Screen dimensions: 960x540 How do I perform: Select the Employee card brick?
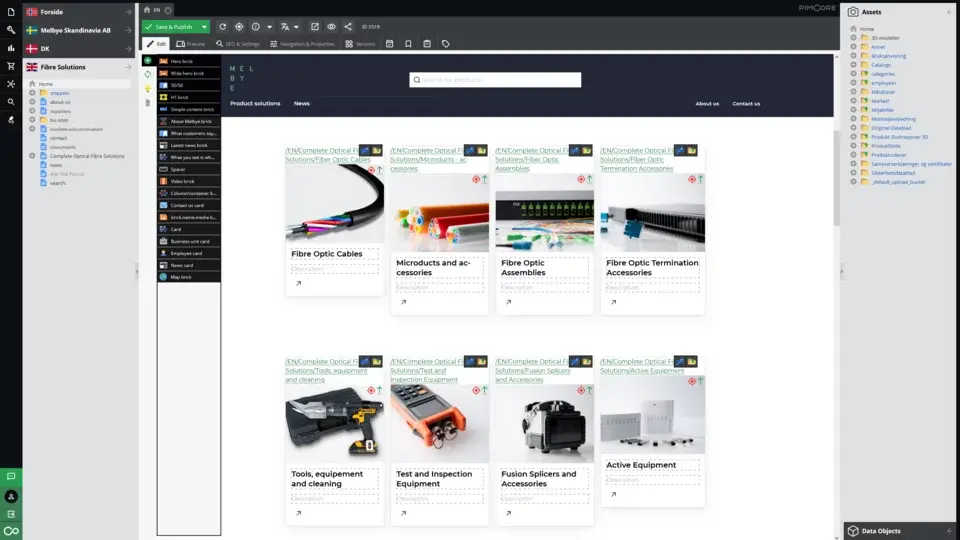pyautogui.click(x=189, y=253)
